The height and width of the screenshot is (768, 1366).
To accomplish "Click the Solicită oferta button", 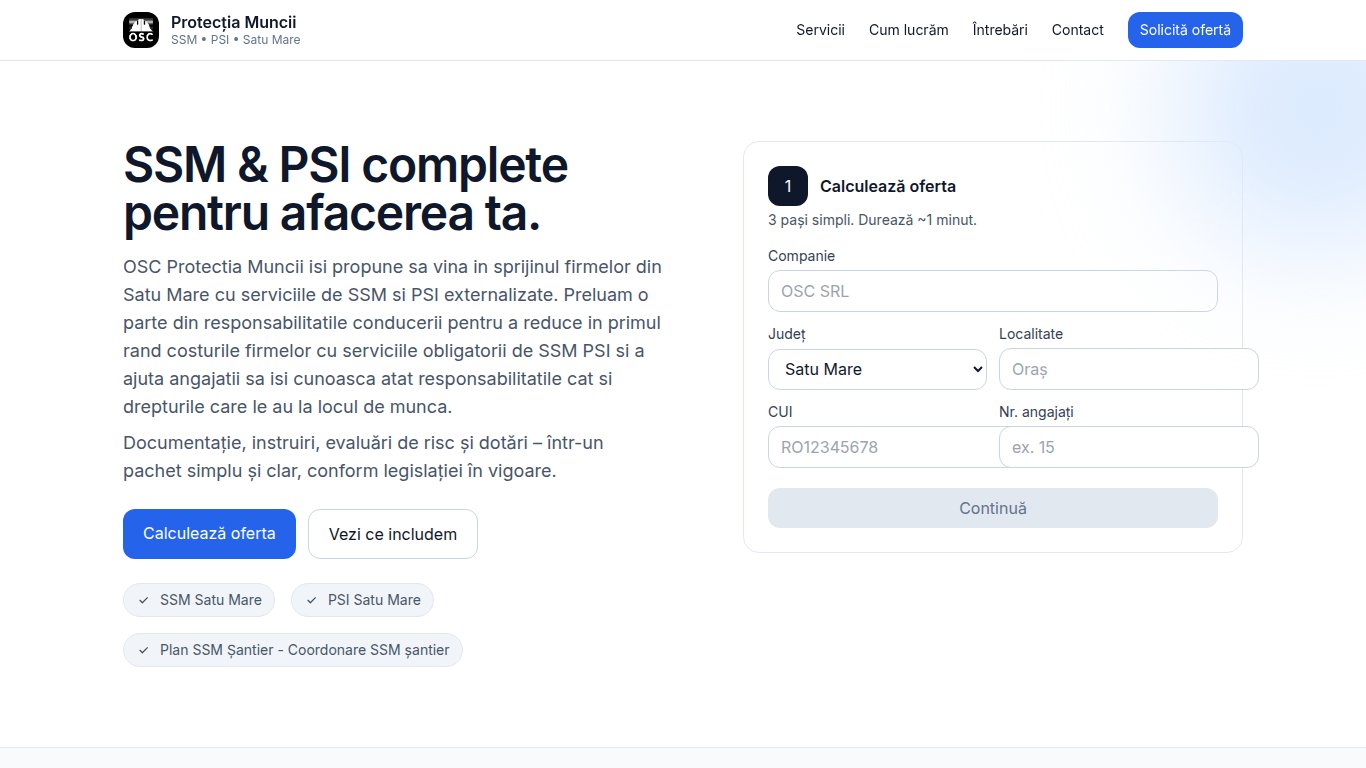I will [x=1185, y=30].
